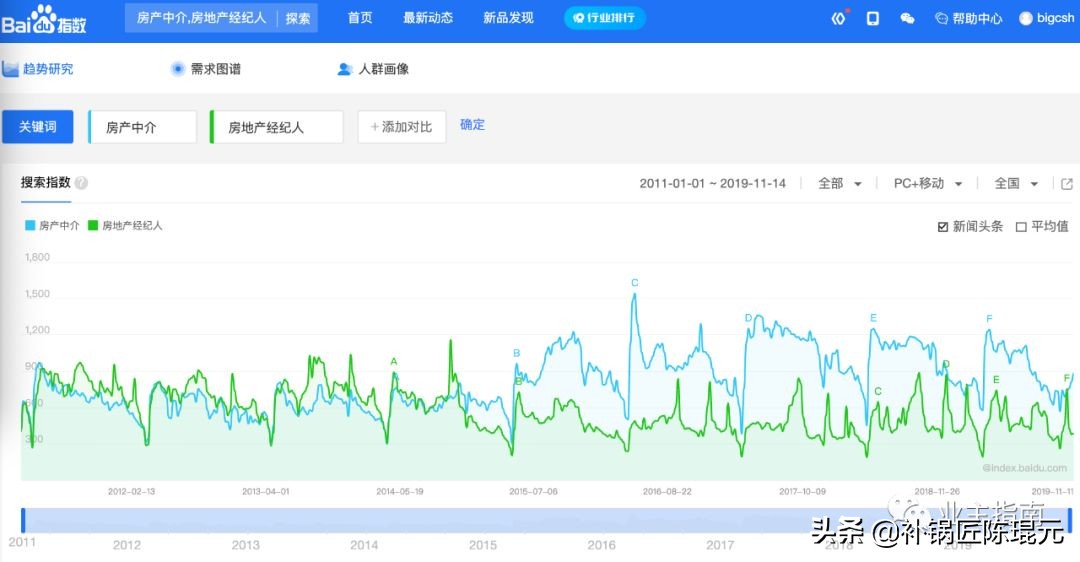This screenshot has width=1080, height=562.
Task: Expand the PC+移动 device dropdown
Action: pyautogui.click(x=927, y=183)
